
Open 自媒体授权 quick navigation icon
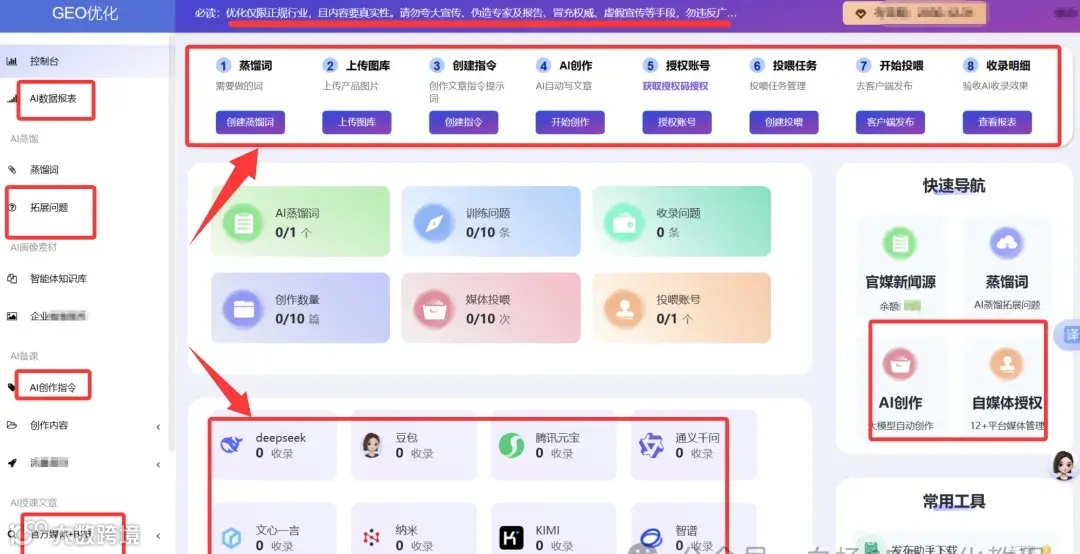1006,364
